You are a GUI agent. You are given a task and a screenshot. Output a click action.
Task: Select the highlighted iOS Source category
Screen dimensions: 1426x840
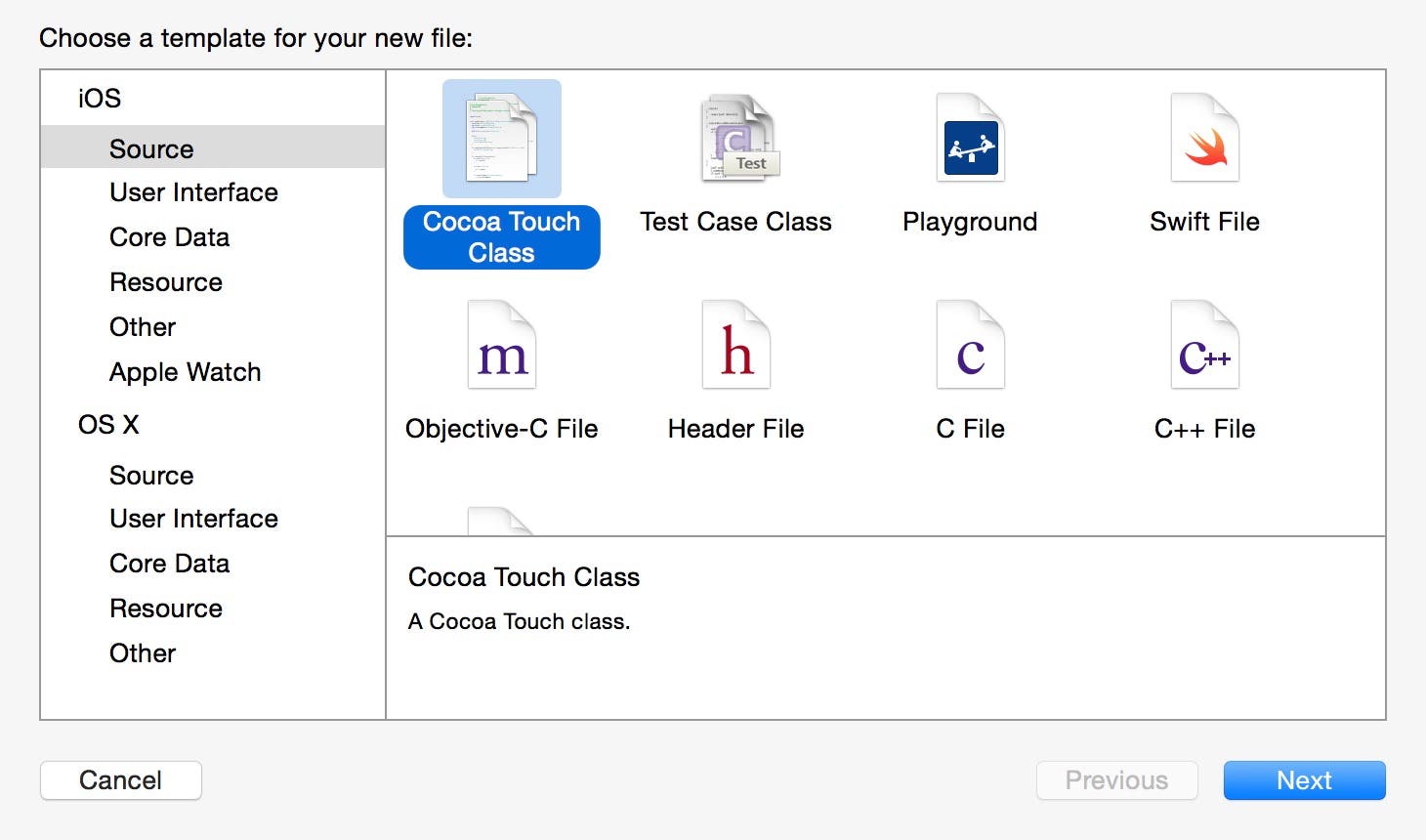(151, 149)
